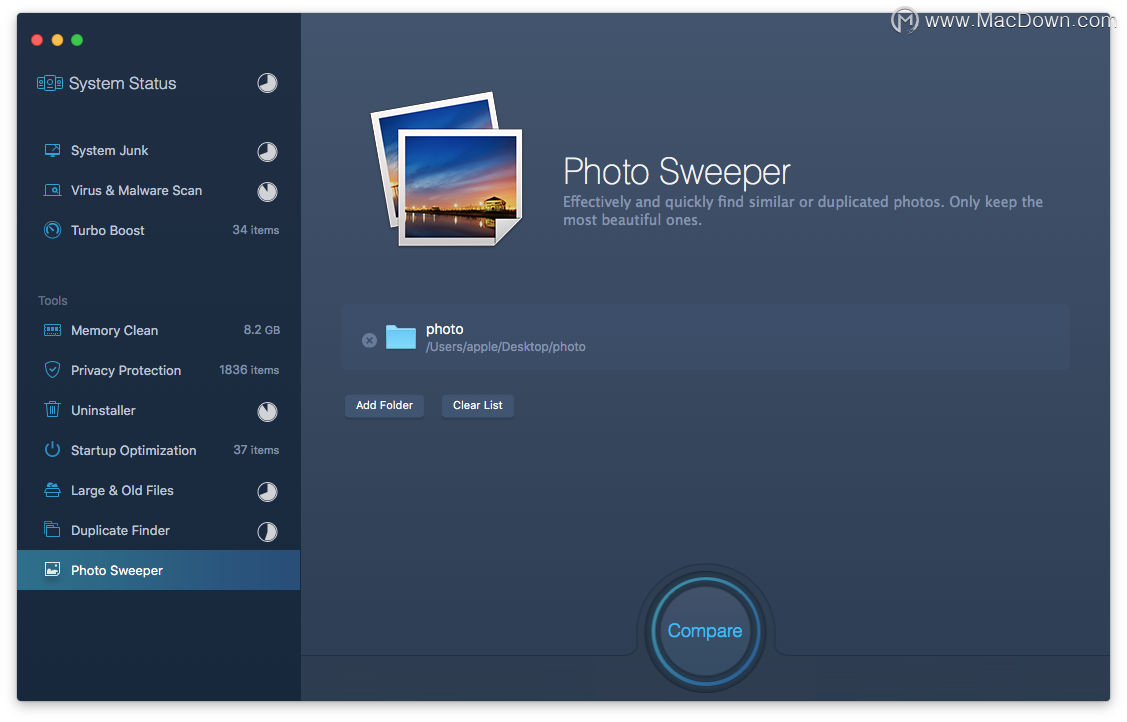Open Virus & Malware Scan

click(x=158, y=190)
